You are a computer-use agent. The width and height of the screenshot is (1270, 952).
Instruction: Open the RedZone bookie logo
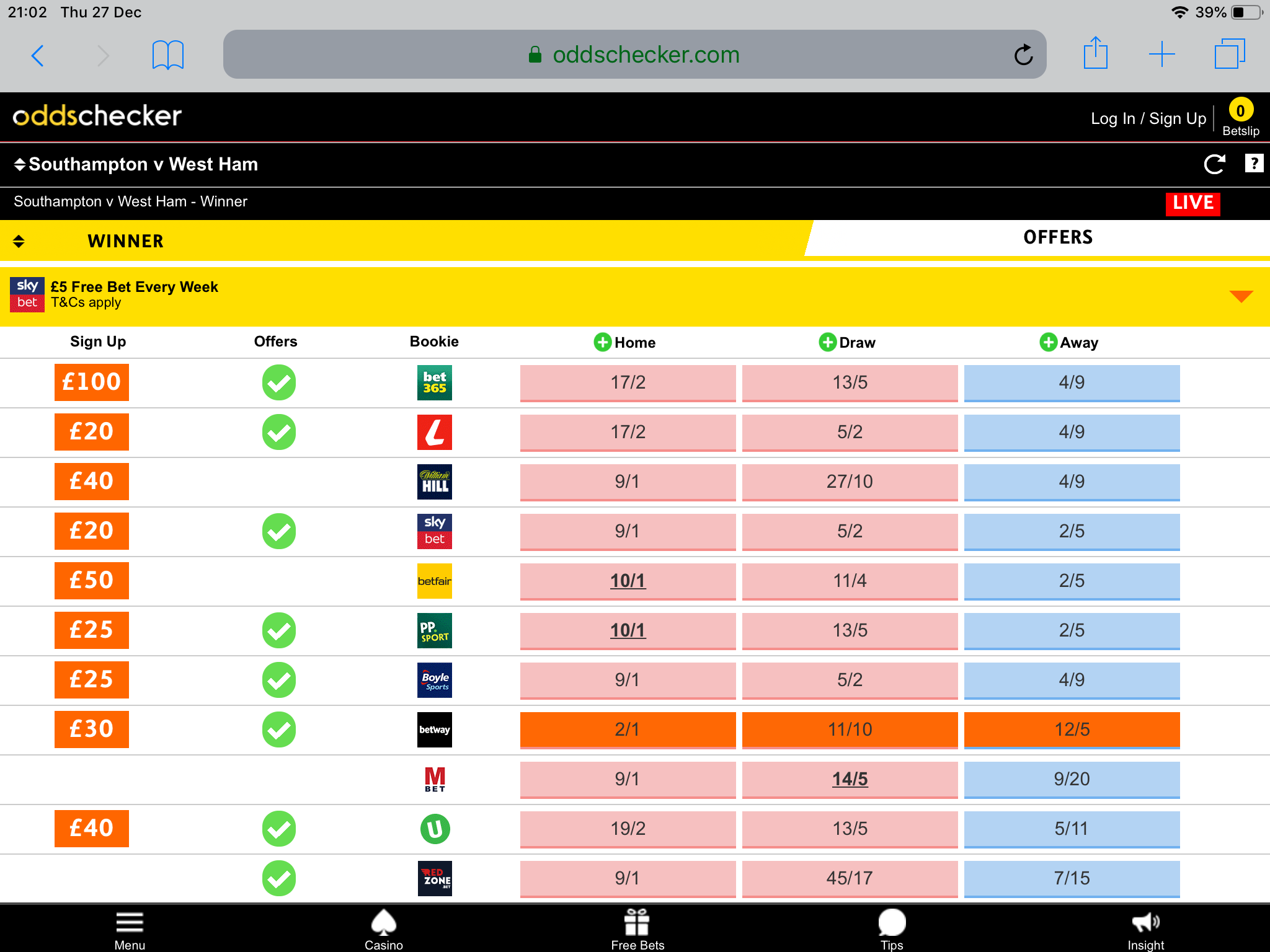point(435,878)
